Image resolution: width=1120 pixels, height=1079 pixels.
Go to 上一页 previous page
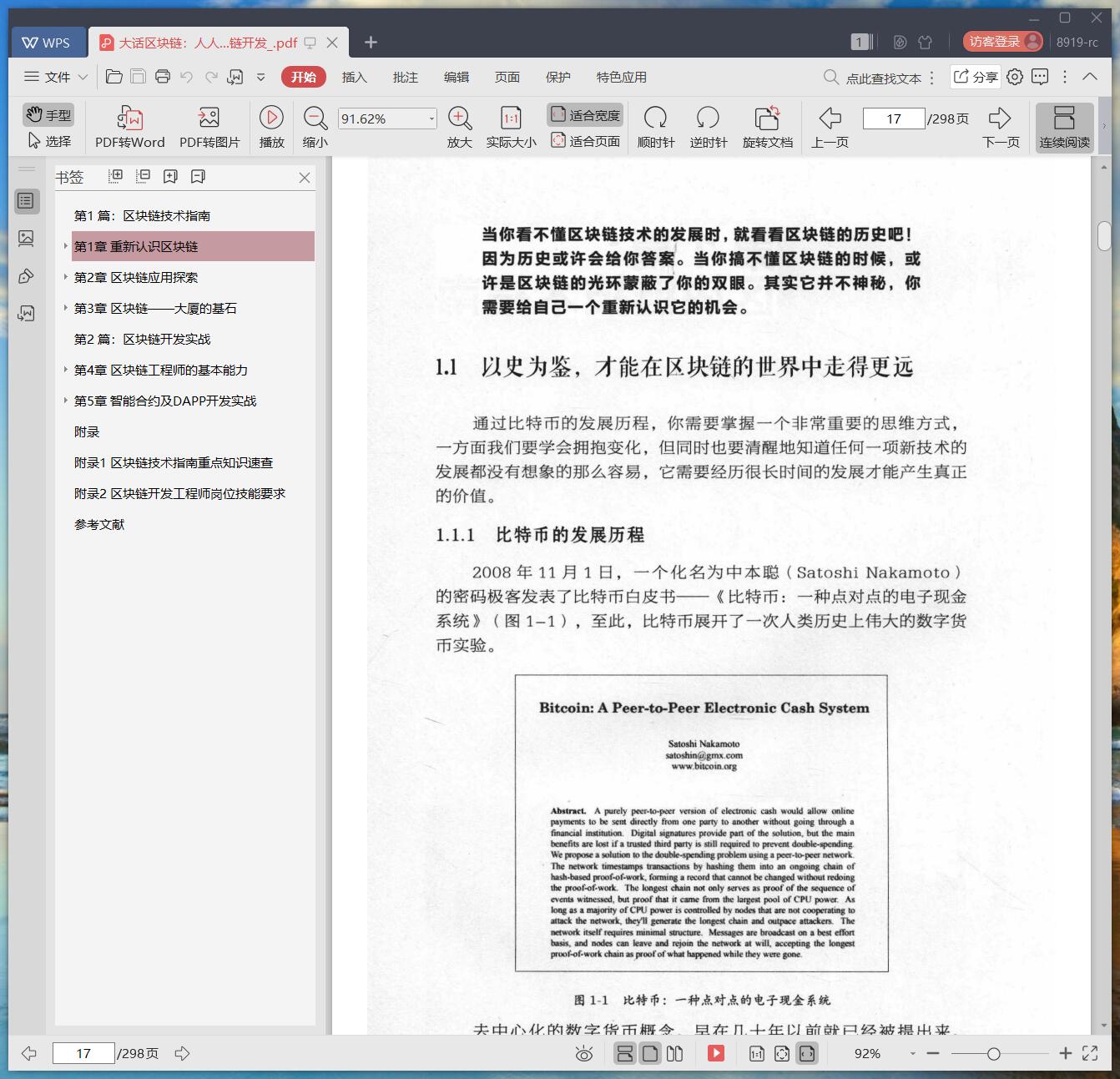pos(830,127)
